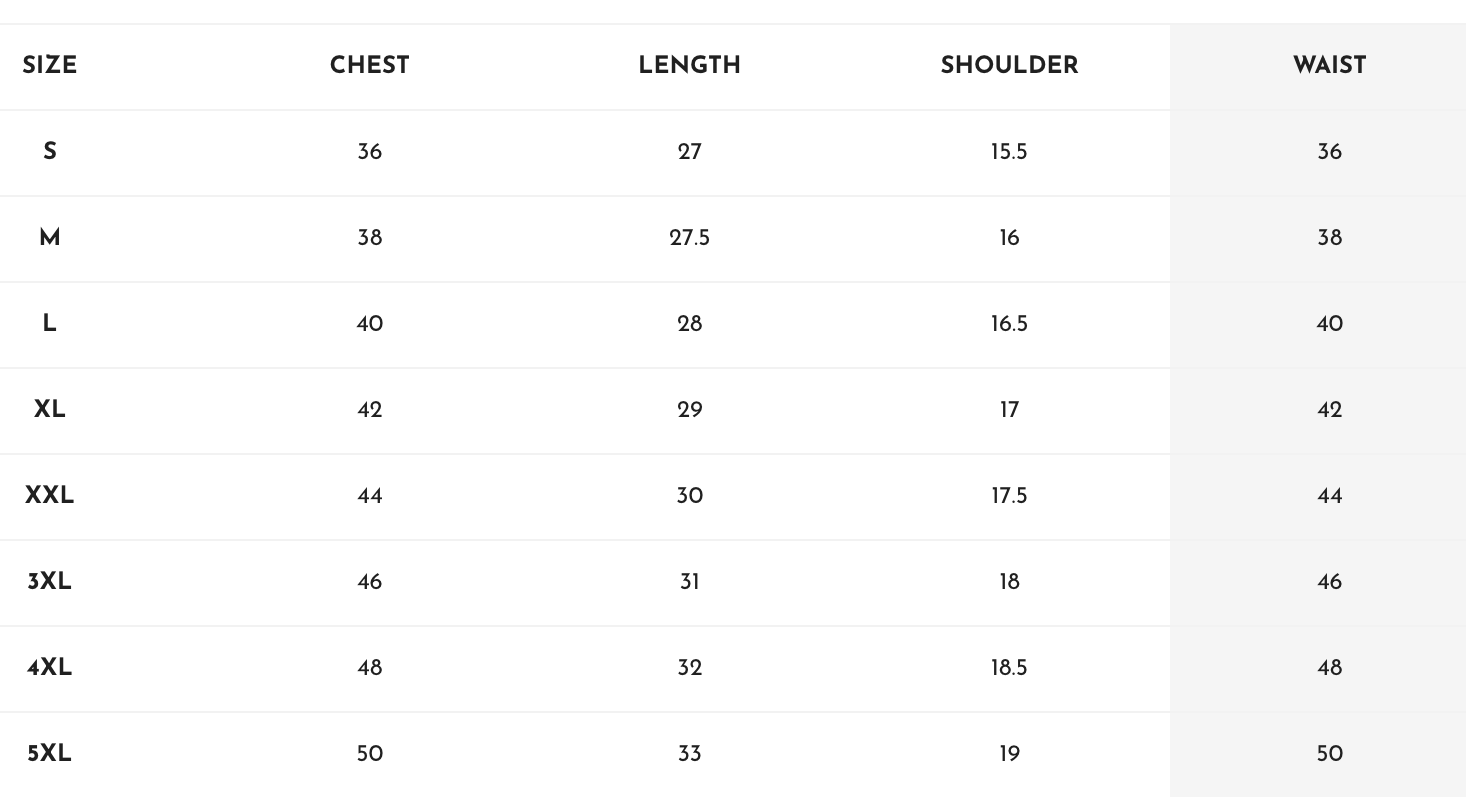Click the 3XL size row label
1466x810 pixels.
[x=49, y=582]
